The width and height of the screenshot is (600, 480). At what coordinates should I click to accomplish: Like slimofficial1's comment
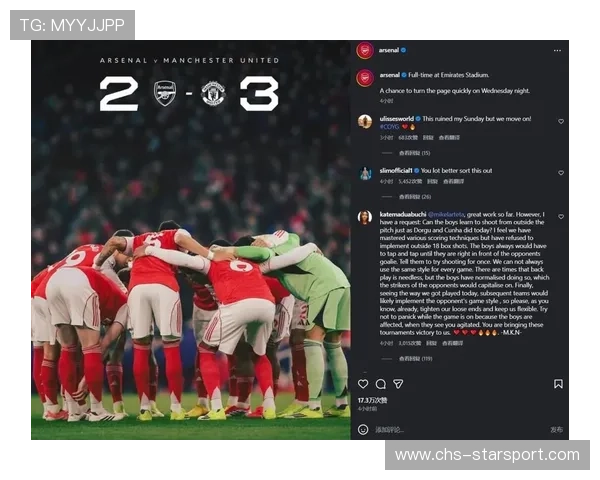[561, 173]
